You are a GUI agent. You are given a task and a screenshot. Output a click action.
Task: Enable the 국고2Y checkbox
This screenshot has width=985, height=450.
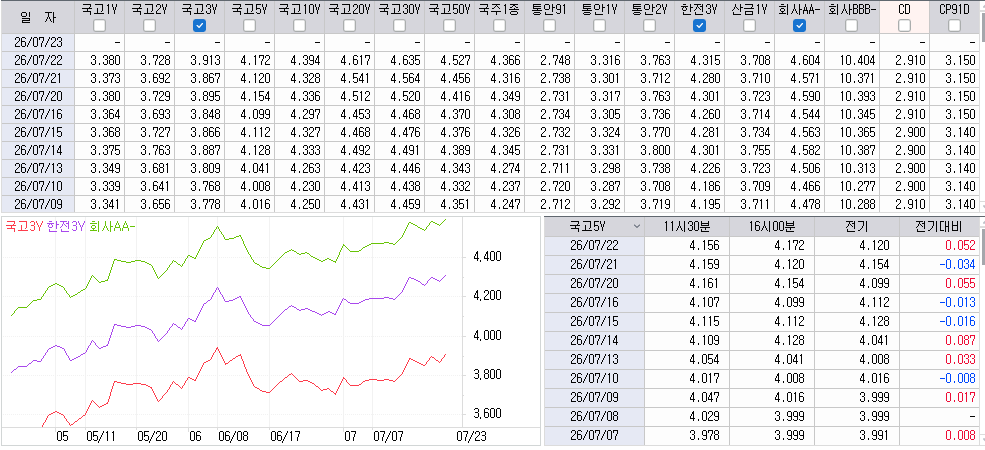(x=150, y=25)
